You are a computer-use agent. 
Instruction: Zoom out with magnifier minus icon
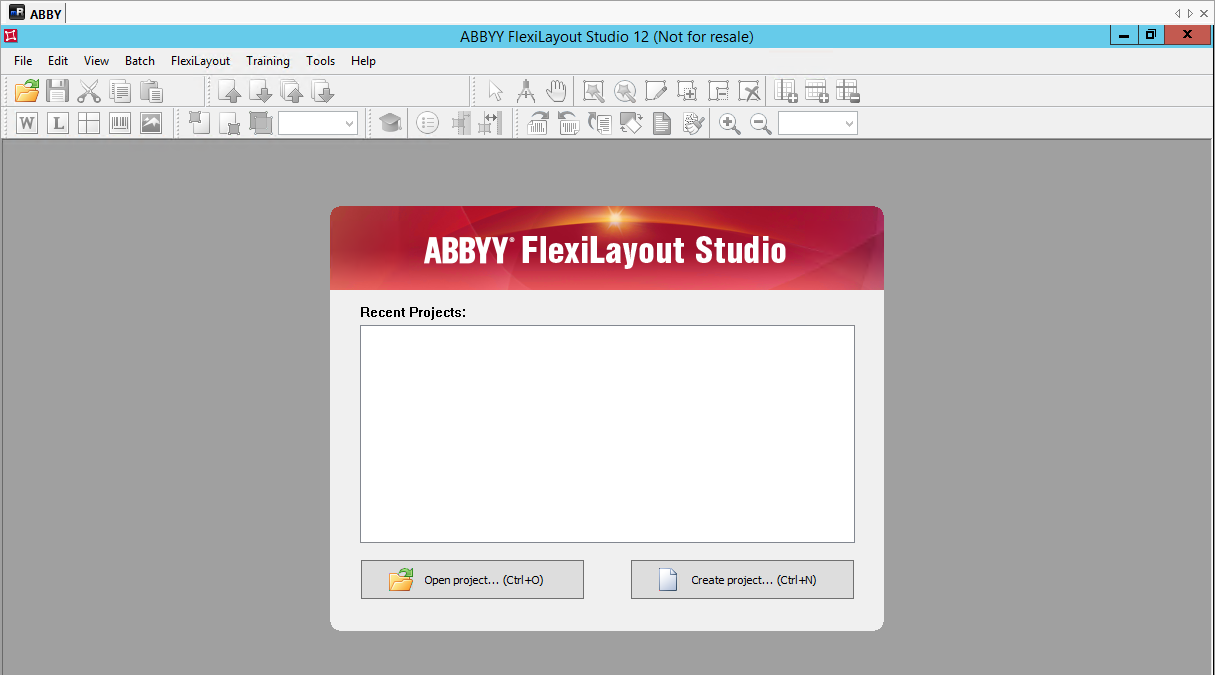click(x=761, y=123)
